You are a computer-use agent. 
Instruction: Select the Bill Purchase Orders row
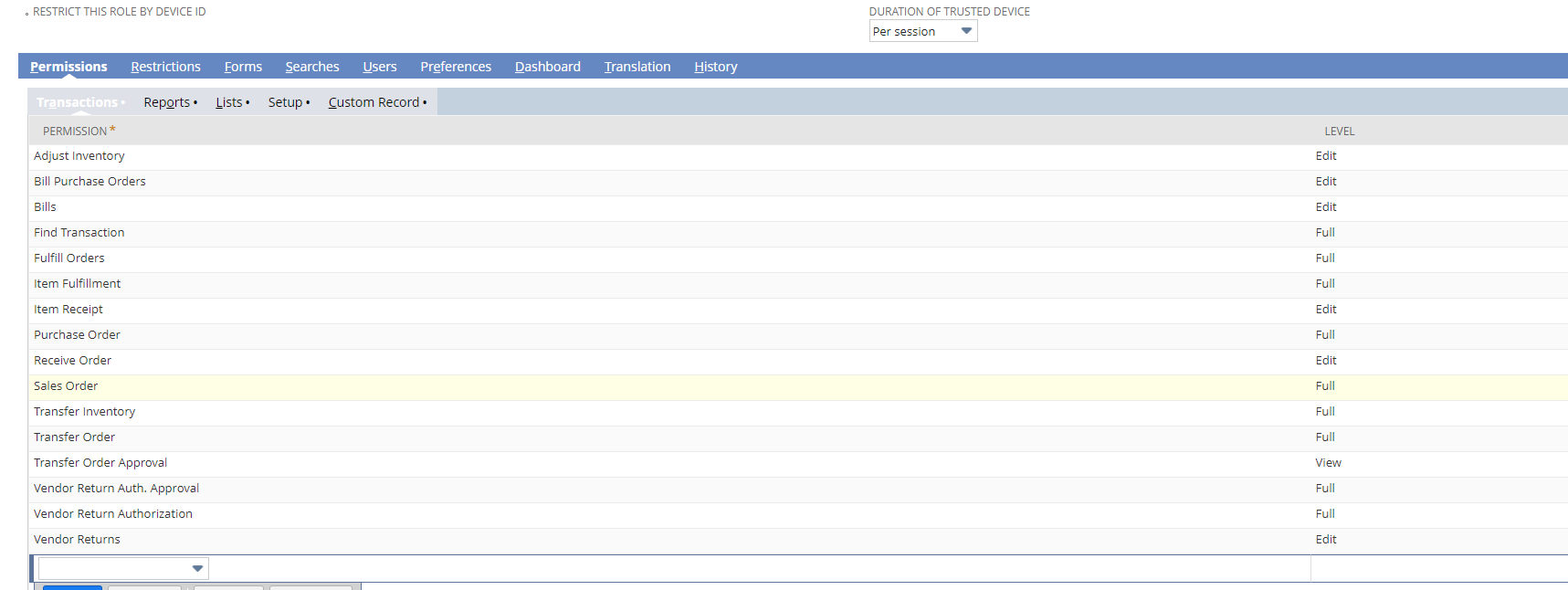[798, 182]
